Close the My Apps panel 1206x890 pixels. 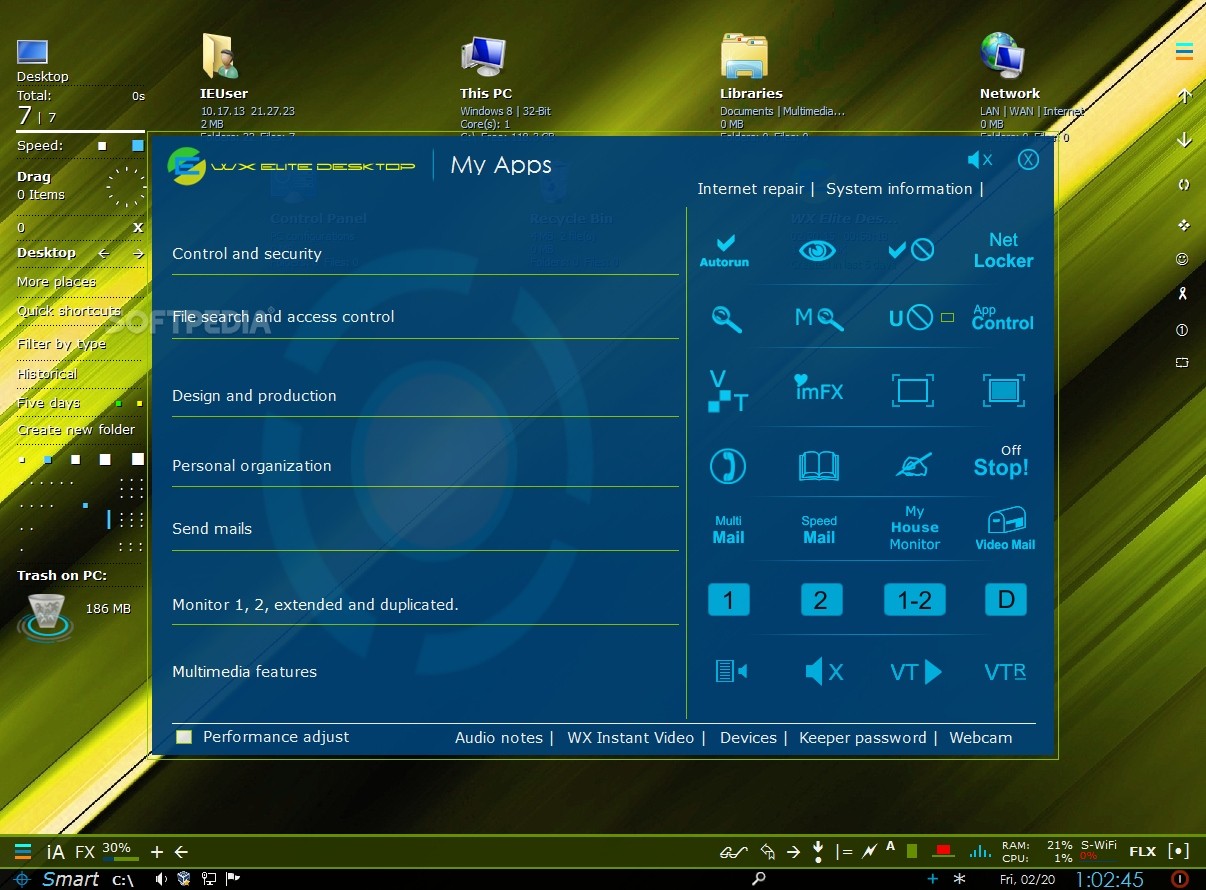(1028, 160)
